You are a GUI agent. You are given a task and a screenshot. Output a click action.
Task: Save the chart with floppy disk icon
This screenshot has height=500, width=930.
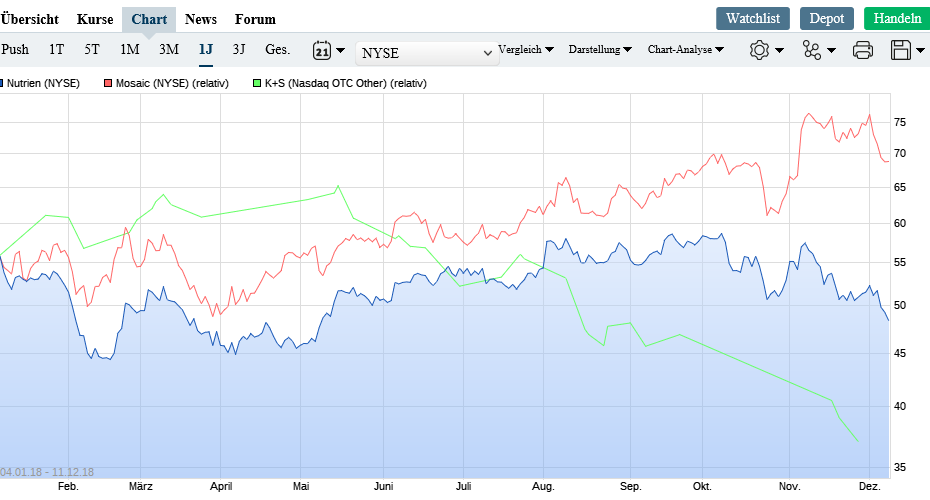click(x=900, y=50)
